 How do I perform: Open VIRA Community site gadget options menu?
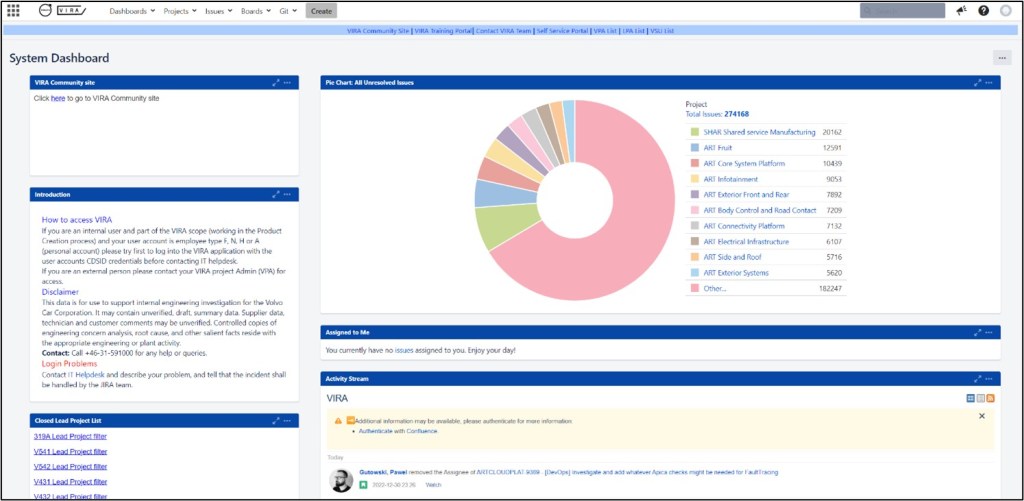287,83
